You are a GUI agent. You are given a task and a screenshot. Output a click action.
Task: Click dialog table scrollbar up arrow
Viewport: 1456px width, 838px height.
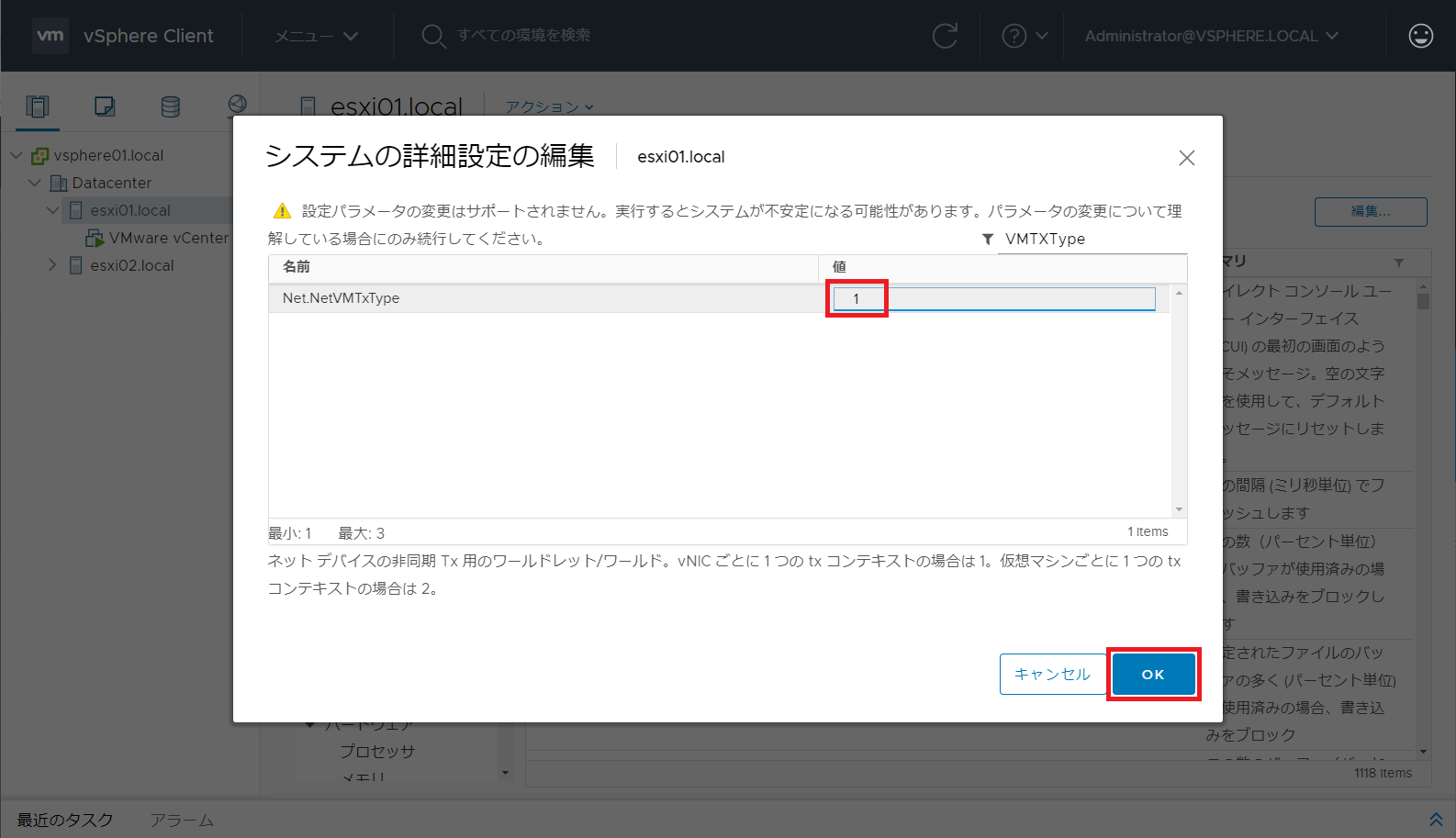1180,293
